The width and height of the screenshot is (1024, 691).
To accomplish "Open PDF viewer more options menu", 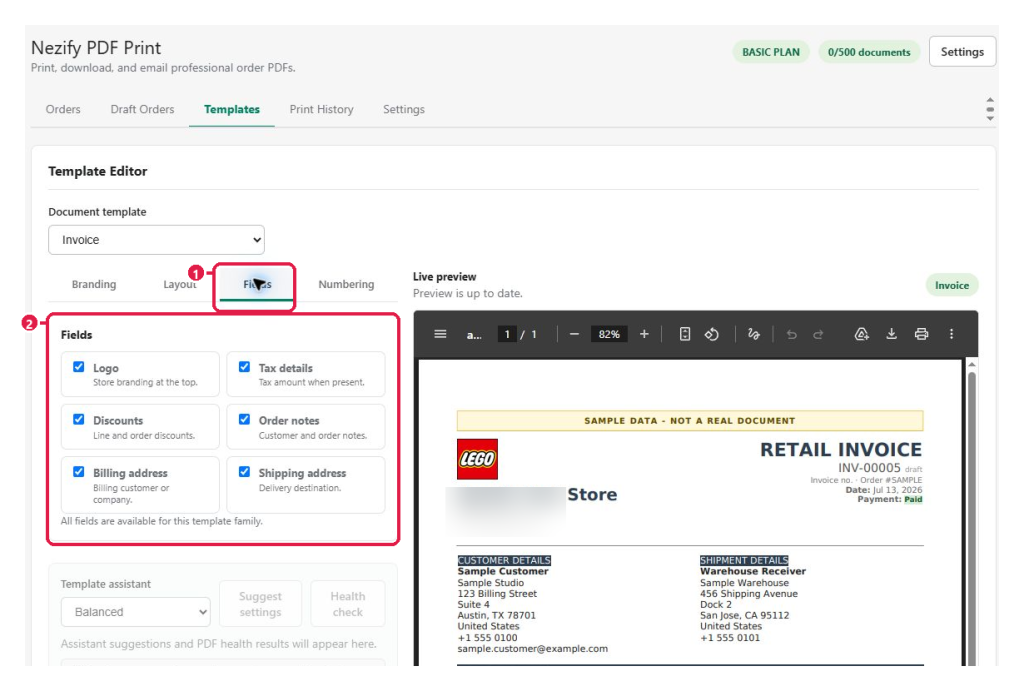I will coord(952,334).
